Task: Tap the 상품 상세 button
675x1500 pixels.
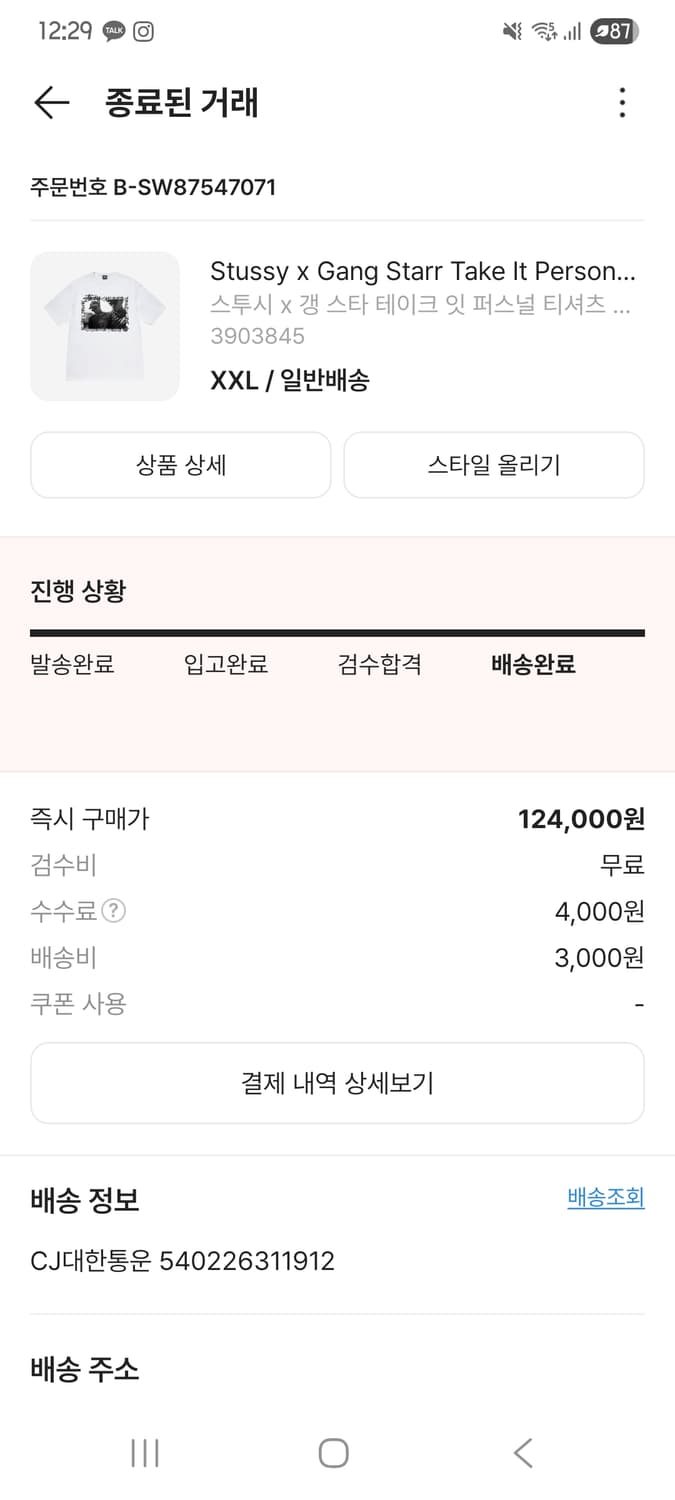Action: point(180,464)
